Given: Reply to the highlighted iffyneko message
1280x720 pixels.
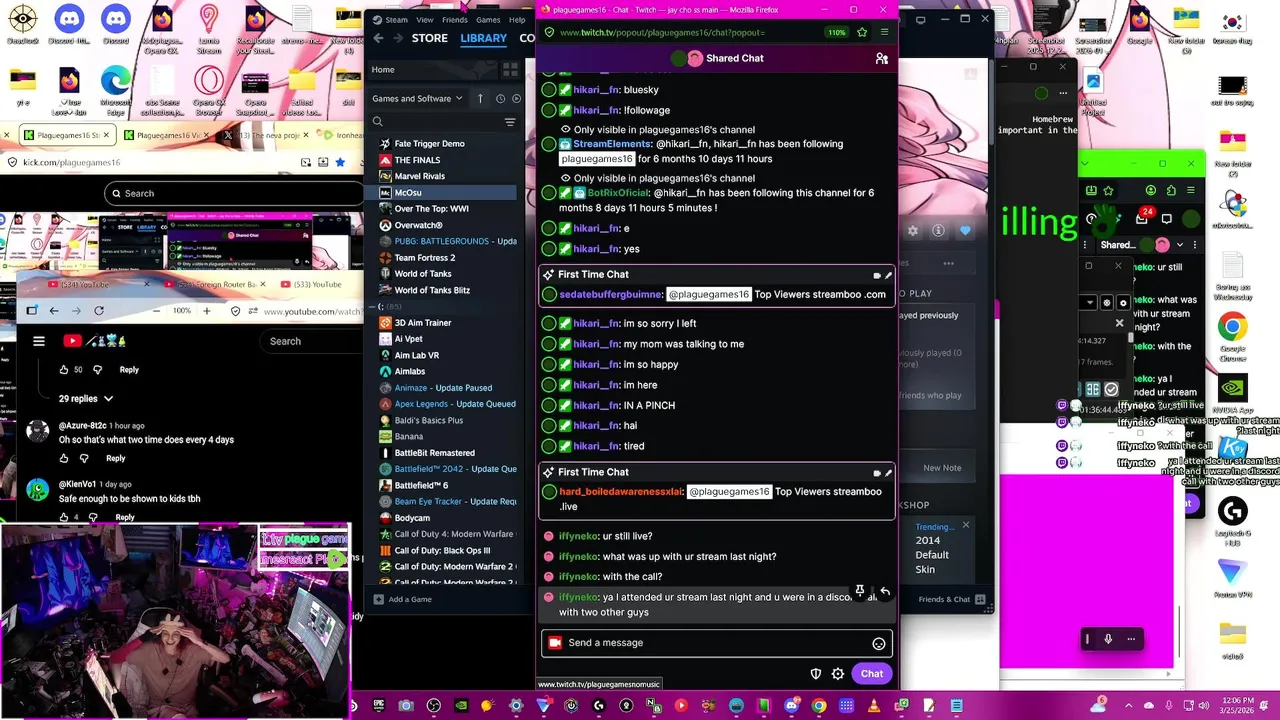Looking at the screenshot, I should (x=885, y=591).
